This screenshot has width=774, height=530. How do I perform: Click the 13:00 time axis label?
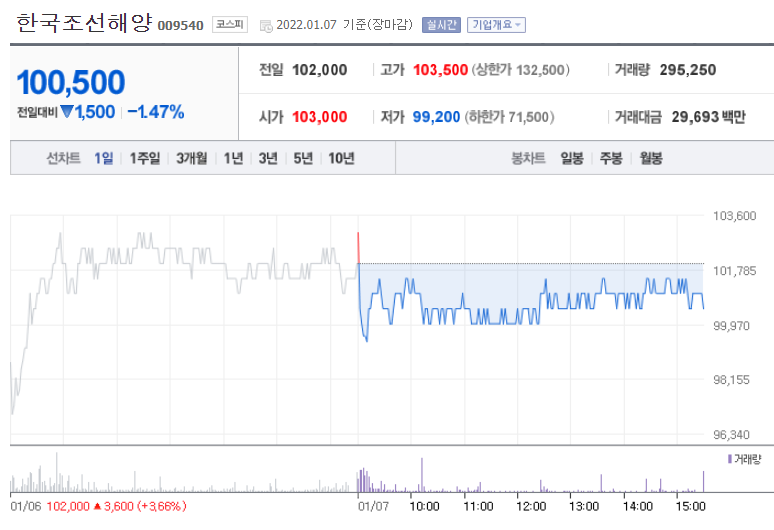coord(584,506)
